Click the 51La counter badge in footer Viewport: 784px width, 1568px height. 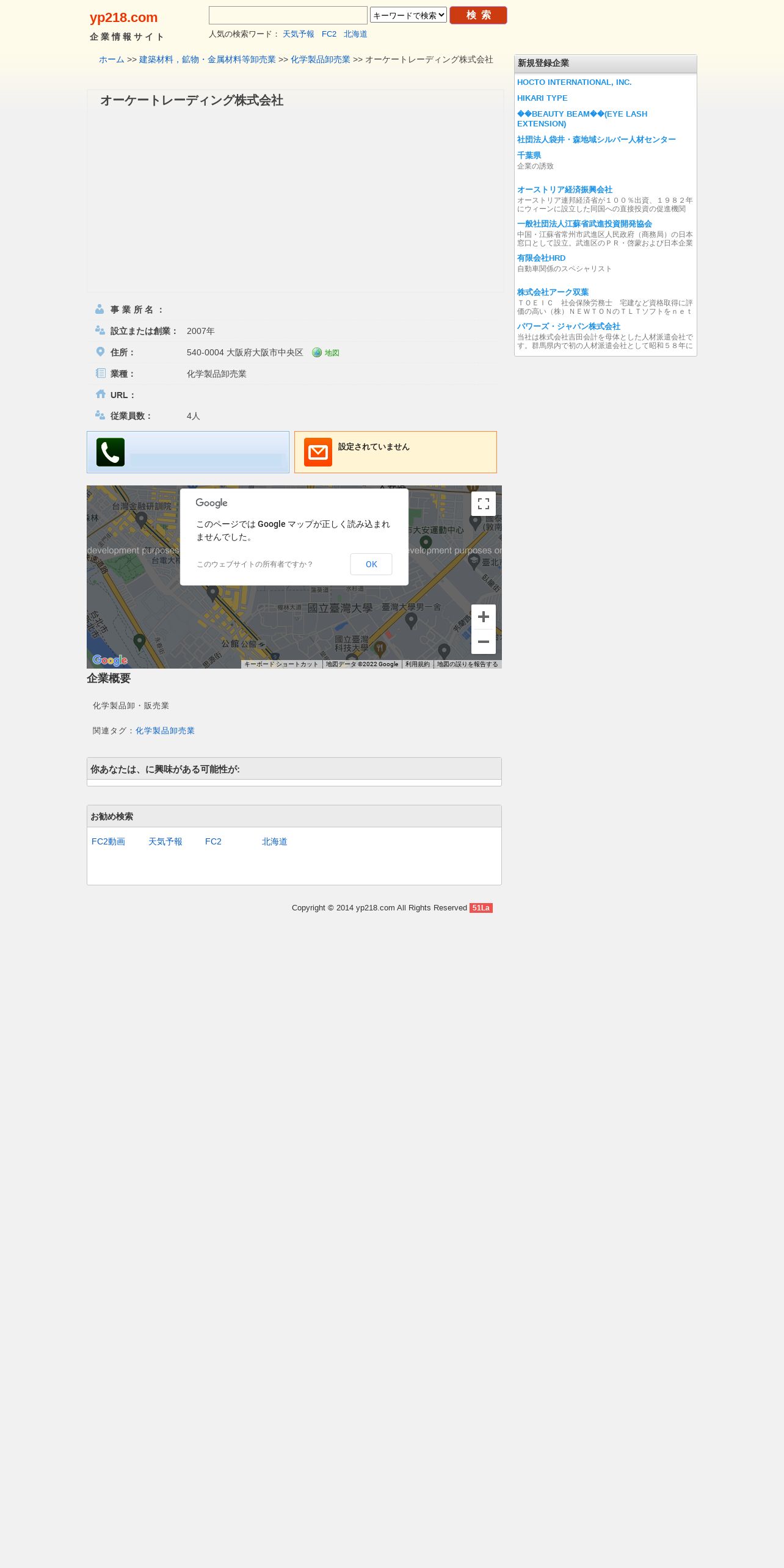(481, 908)
